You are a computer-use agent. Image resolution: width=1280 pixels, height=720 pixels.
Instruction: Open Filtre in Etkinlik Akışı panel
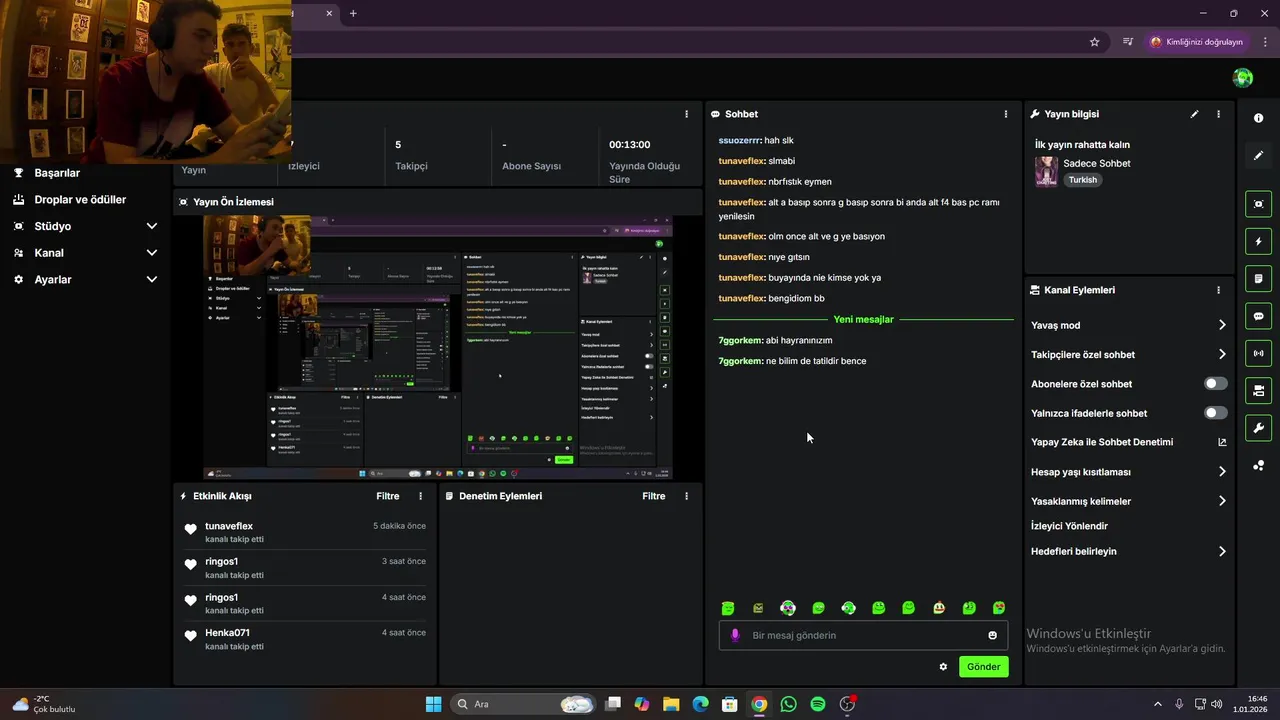tap(388, 496)
